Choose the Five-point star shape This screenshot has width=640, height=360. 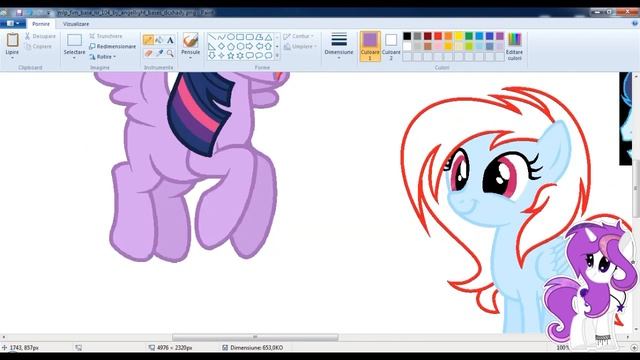coord(231,56)
